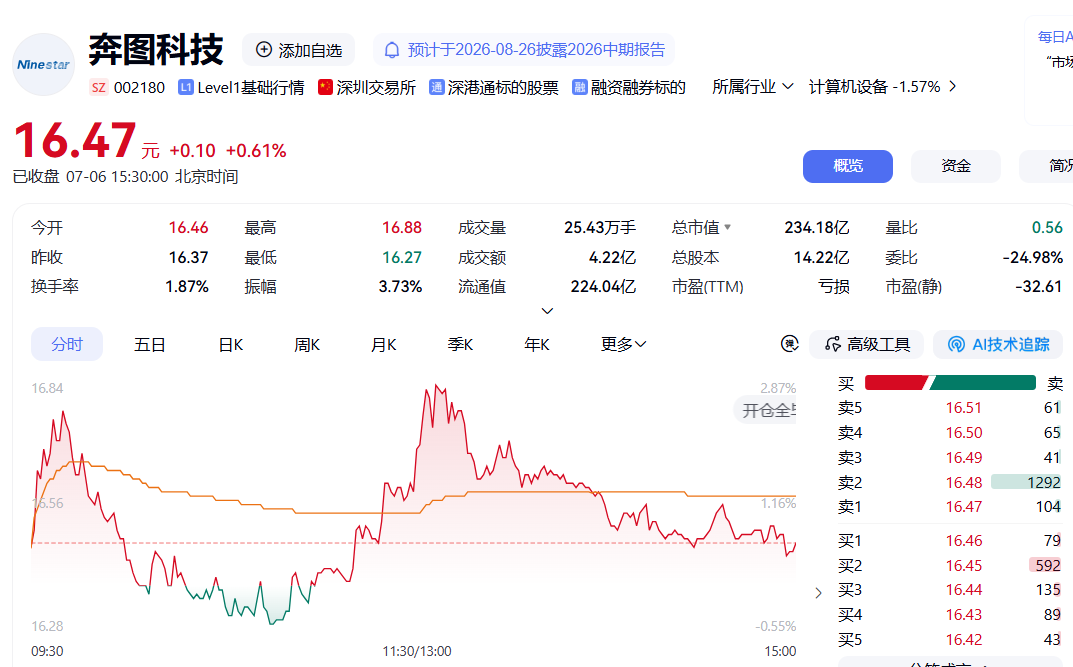Click the 融 margin trading badge icon
Screen dimensions: 1073x667
tap(580, 88)
